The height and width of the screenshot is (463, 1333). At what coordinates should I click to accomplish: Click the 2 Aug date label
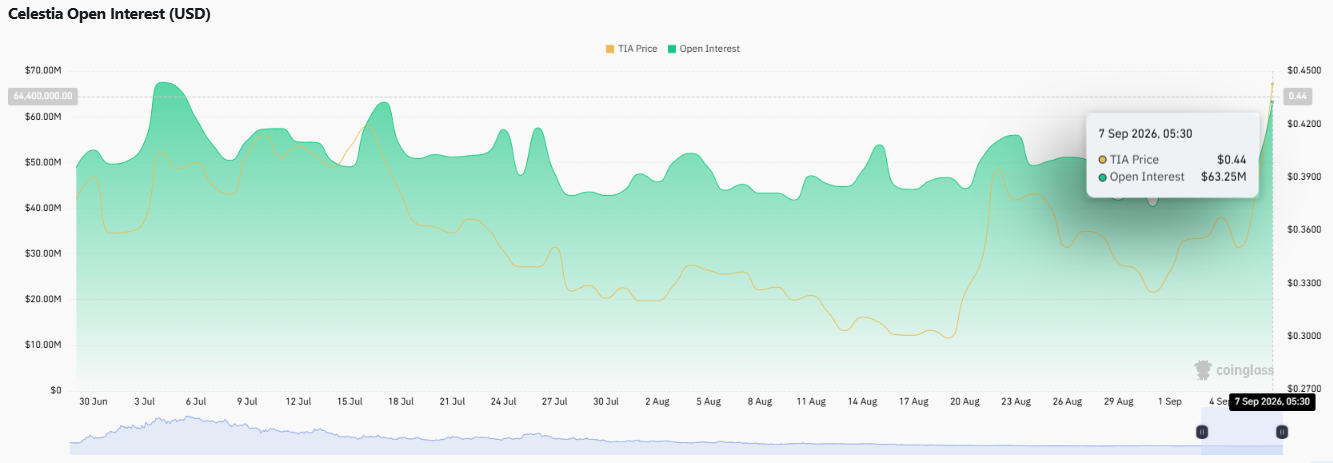[657, 401]
